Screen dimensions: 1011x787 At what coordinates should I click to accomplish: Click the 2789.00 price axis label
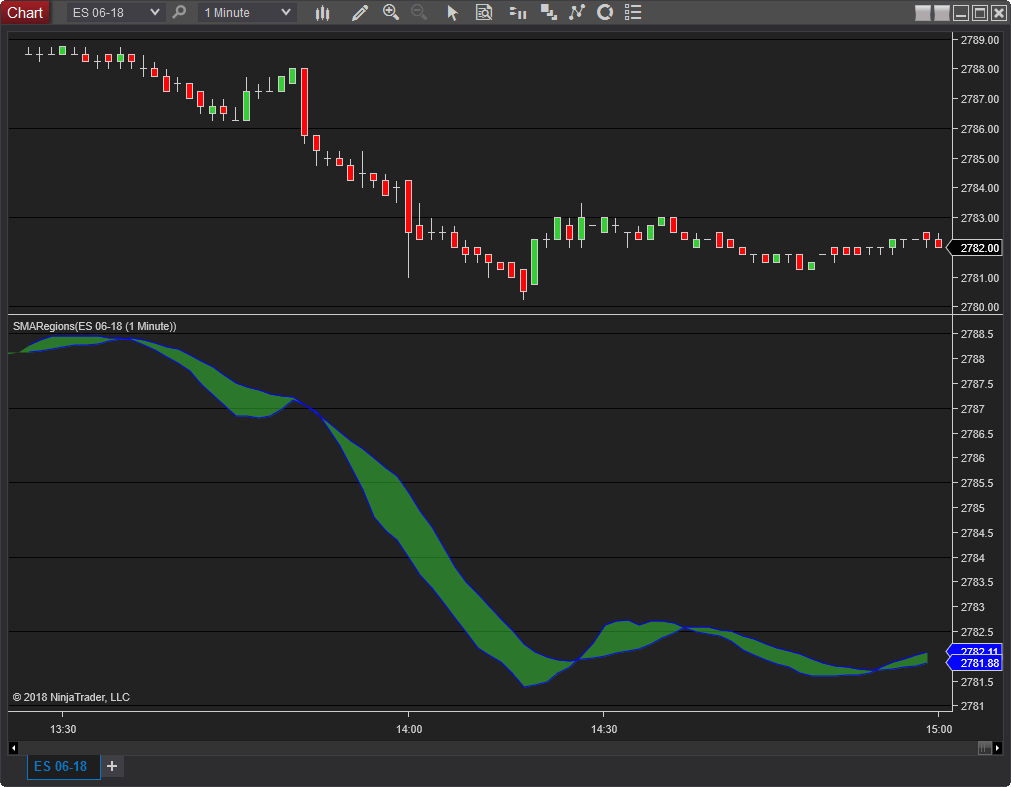(x=979, y=40)
